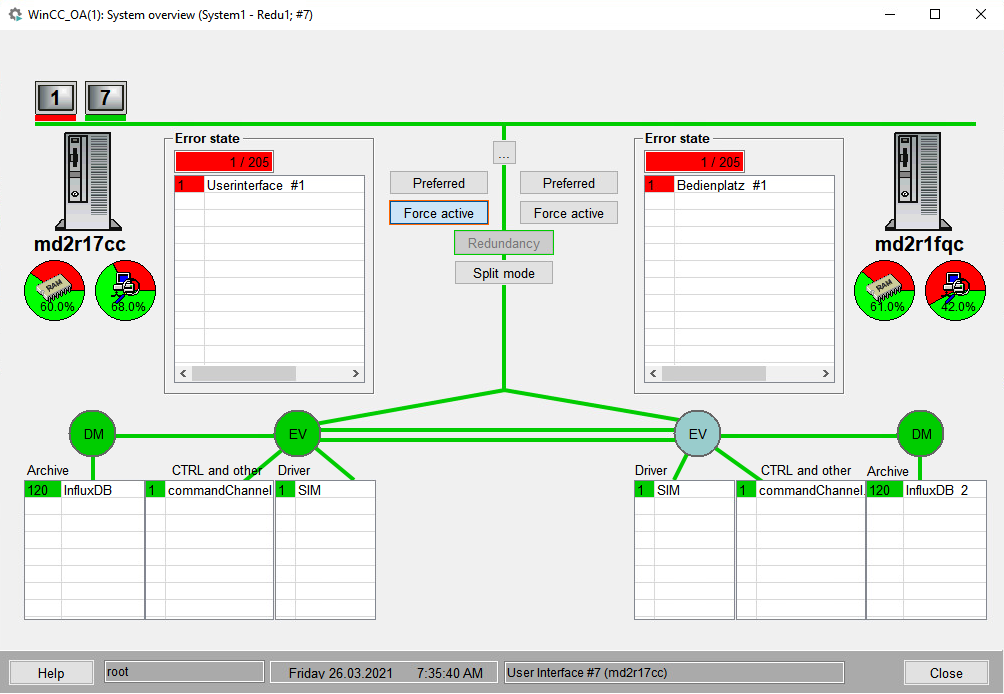The image size is (1004, 694).
Task: Click the Close button in the bottom bar
Action: 946,673
